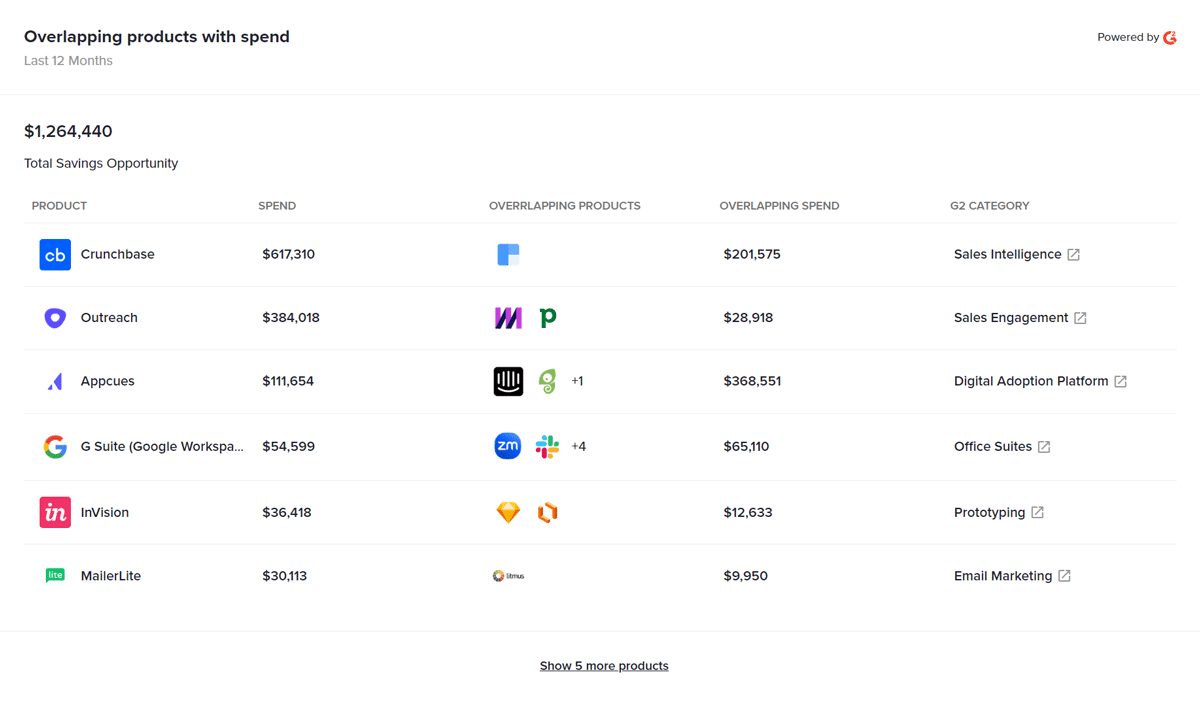Open the external link icon beside Digital Adoption Platform
The image size is (1200, 701).
pyautogui.click(x=1120, y=382)
